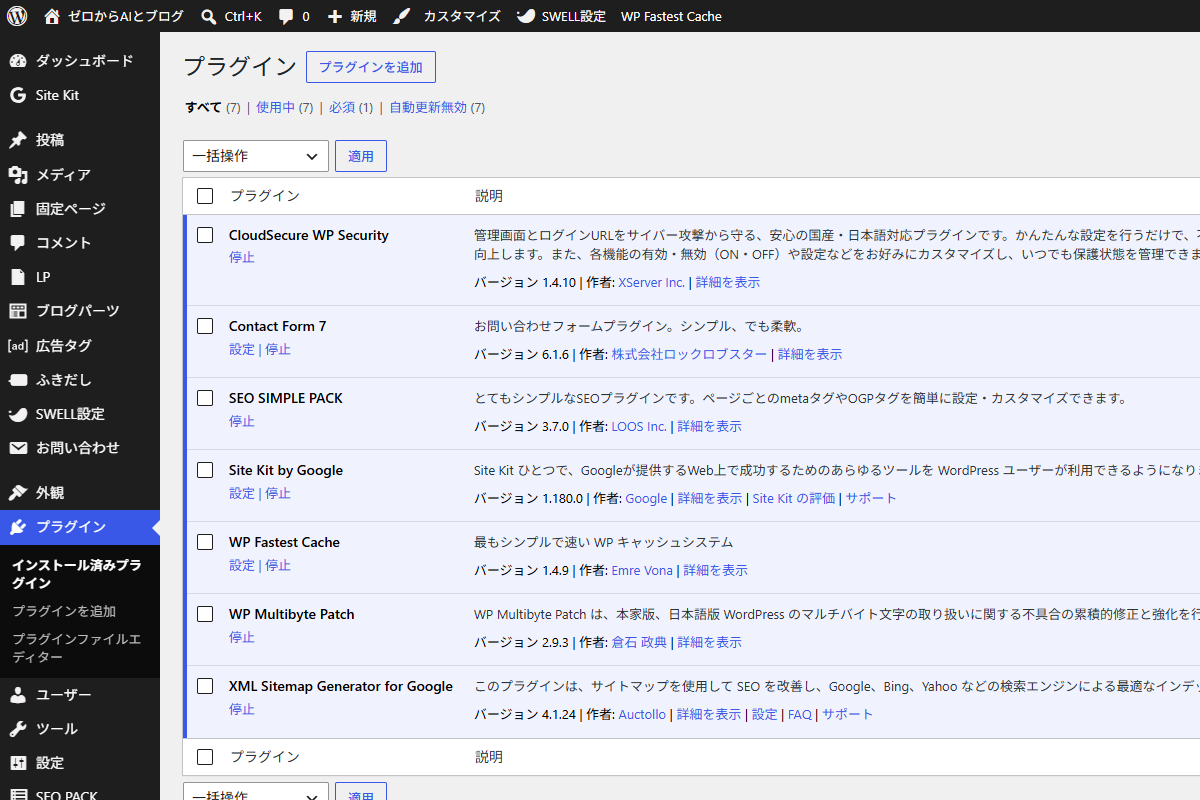Check the WP Multibyte Patch checkbox
Screen dimensions: 1200x800
pos(205,614)
